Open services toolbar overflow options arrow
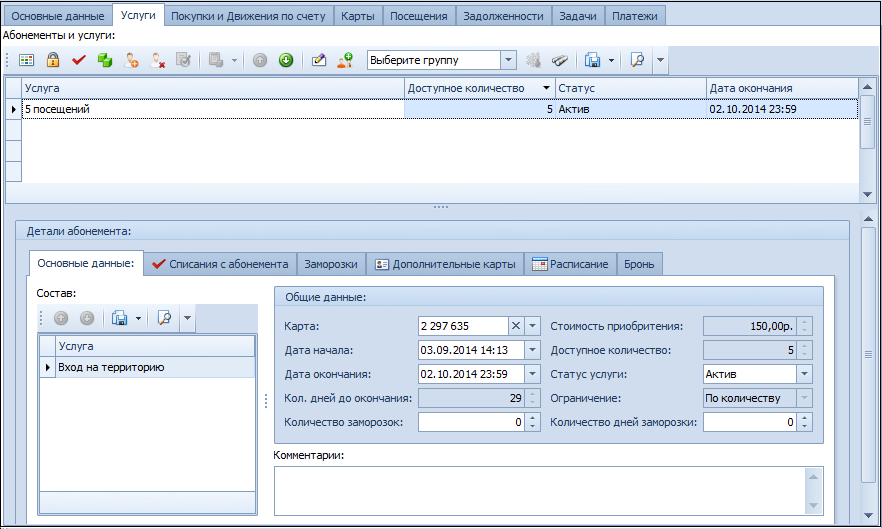882x529 pixels. (660, 60)
